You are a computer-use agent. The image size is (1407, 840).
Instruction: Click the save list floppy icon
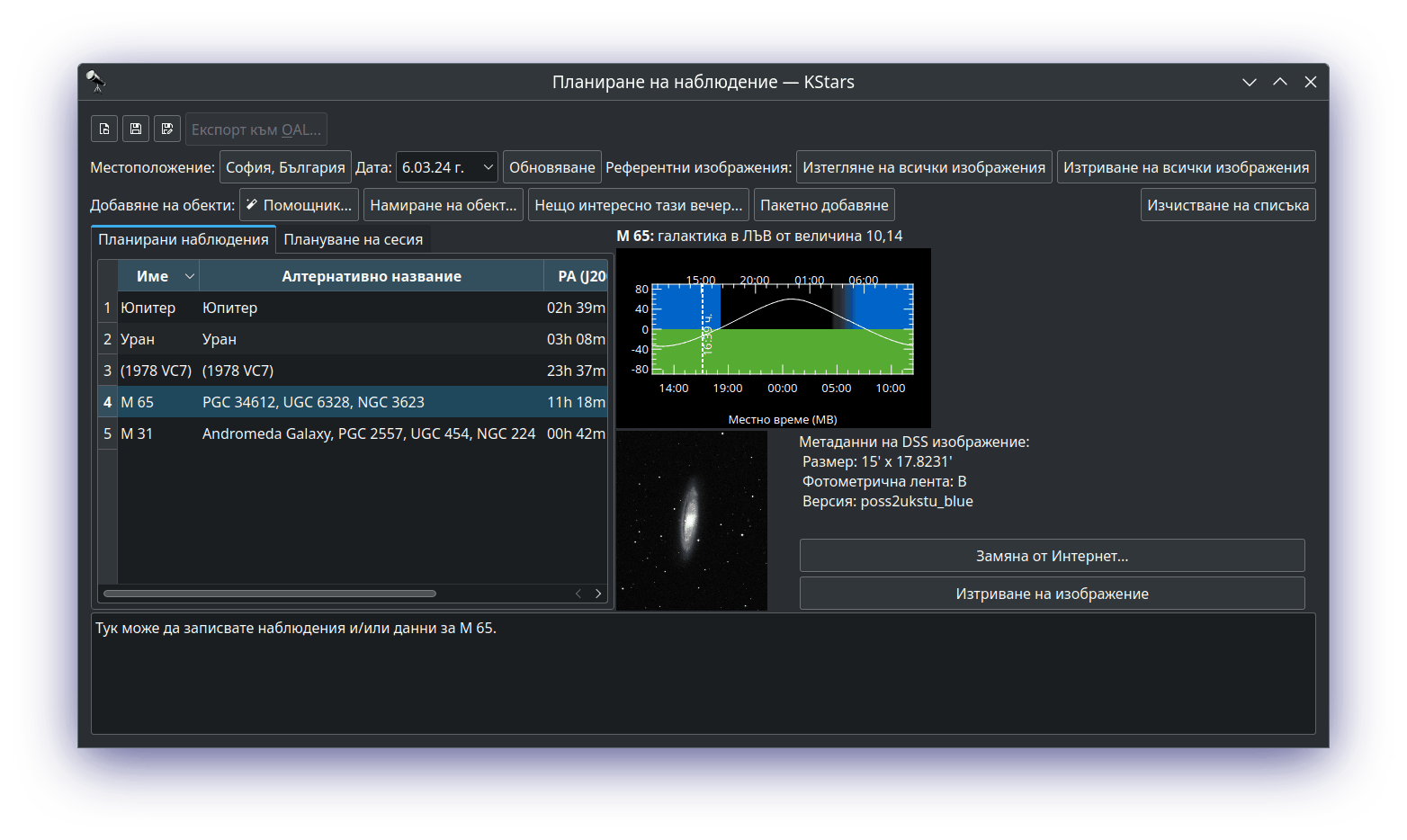coord(136,129)
